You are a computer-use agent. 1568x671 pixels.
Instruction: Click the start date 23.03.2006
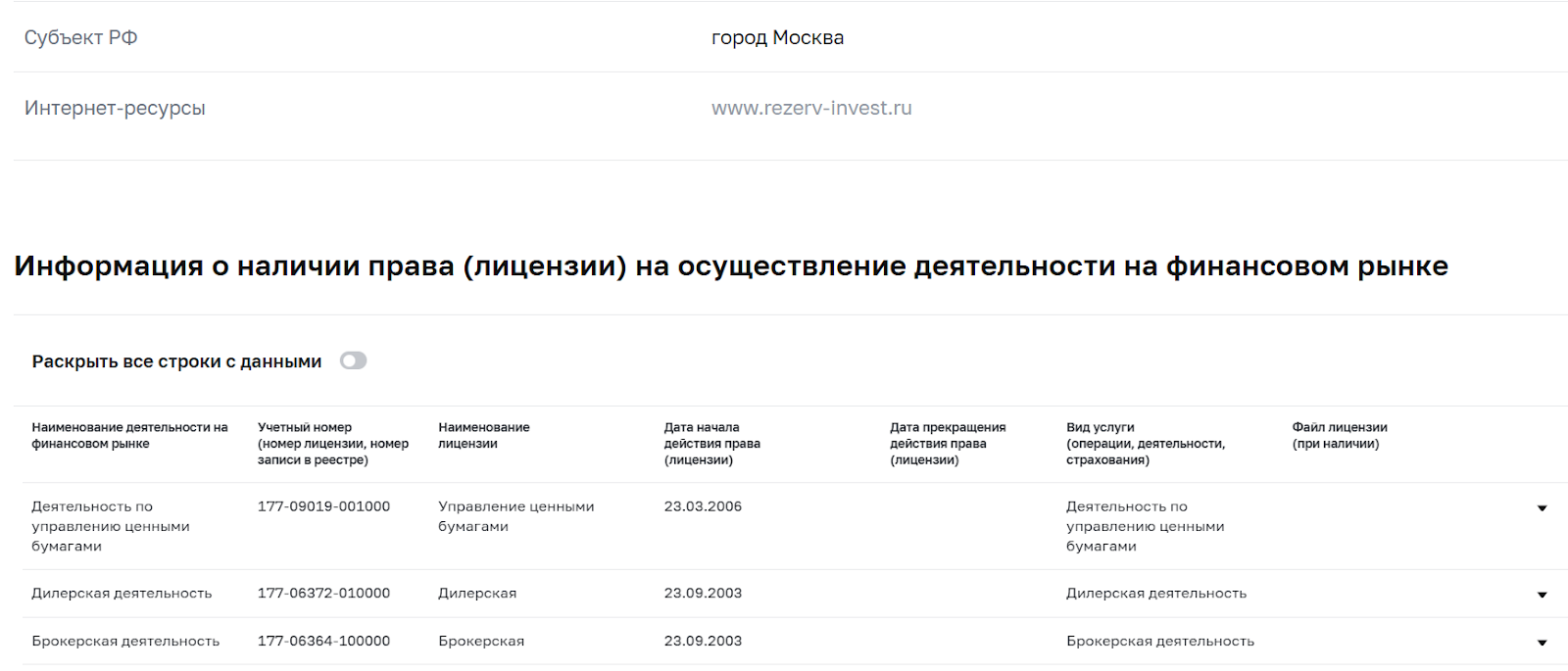click(703, 506)
